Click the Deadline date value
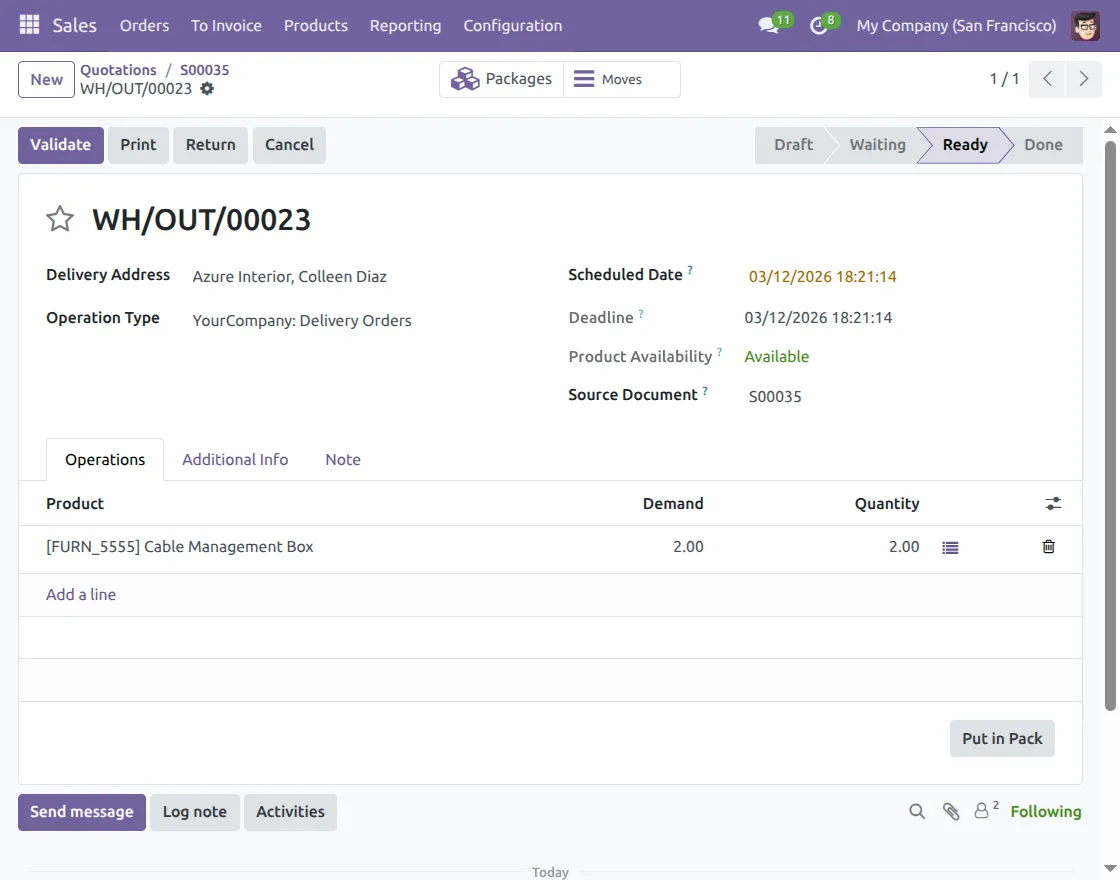Screen dimensions: 1120x880 pos(818,317)
